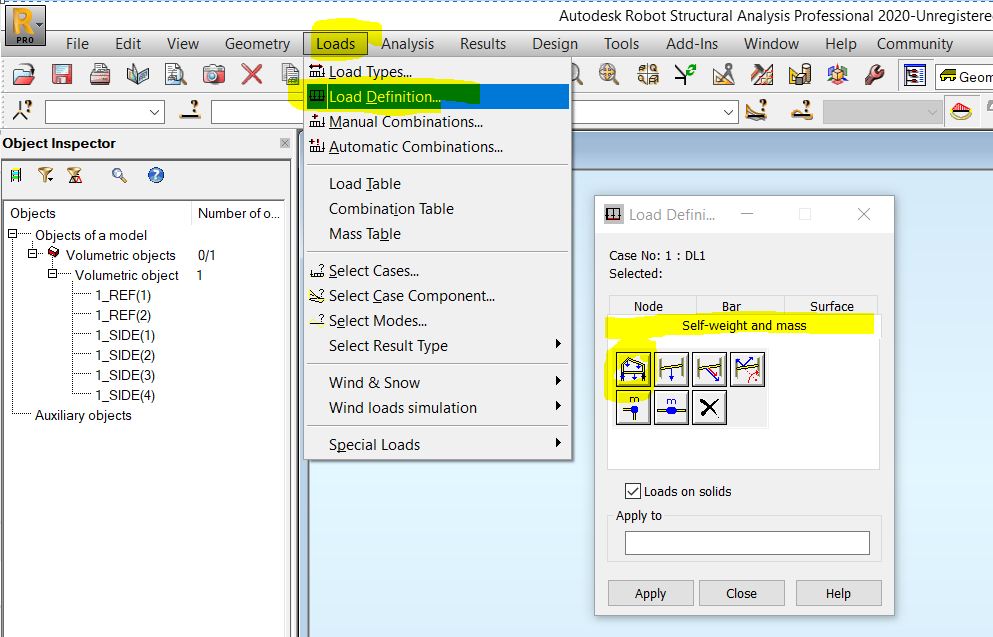Open the Robot PRO application menu
Screen dimensions: 993x637
pyautogui.click(x=25, y=25)
